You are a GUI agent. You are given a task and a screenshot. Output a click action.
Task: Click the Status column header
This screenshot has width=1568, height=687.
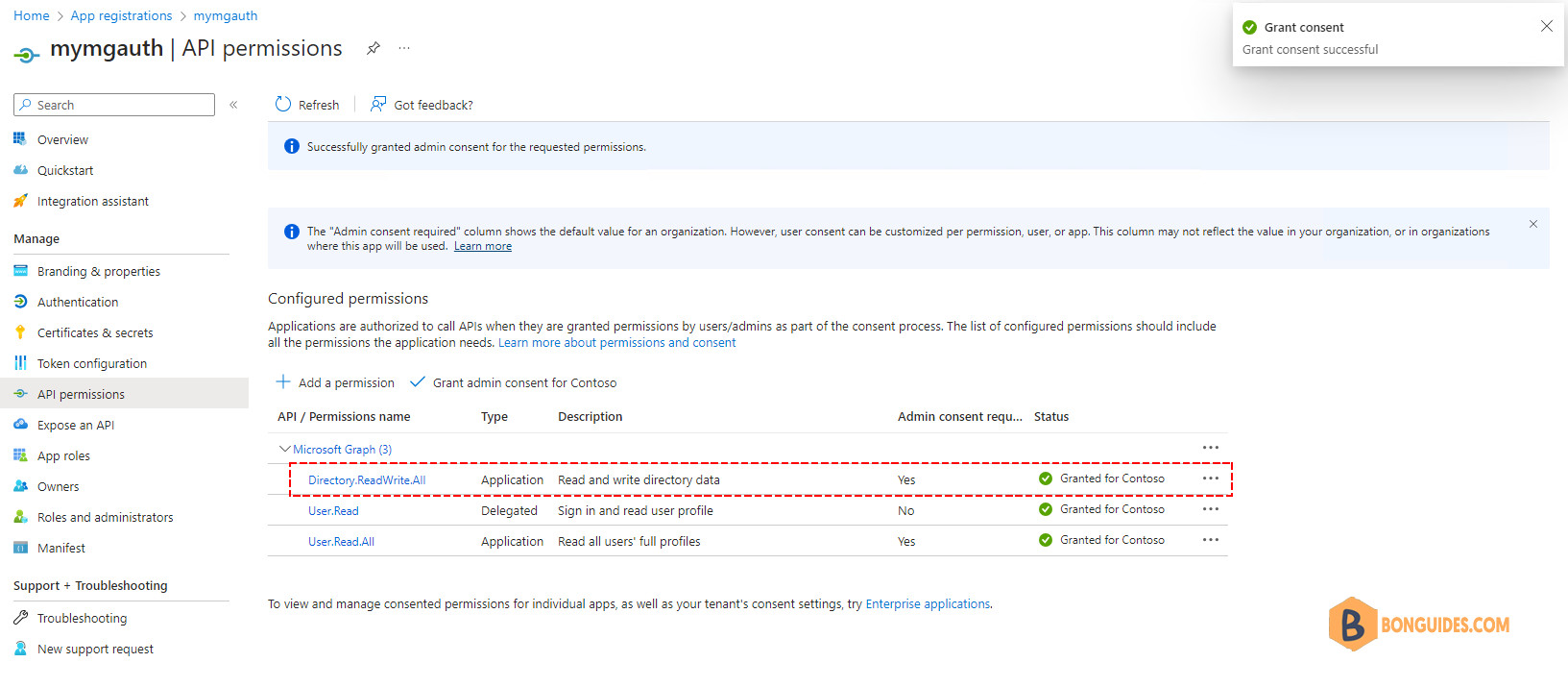pyautogui.click(x=1051, y=416)
